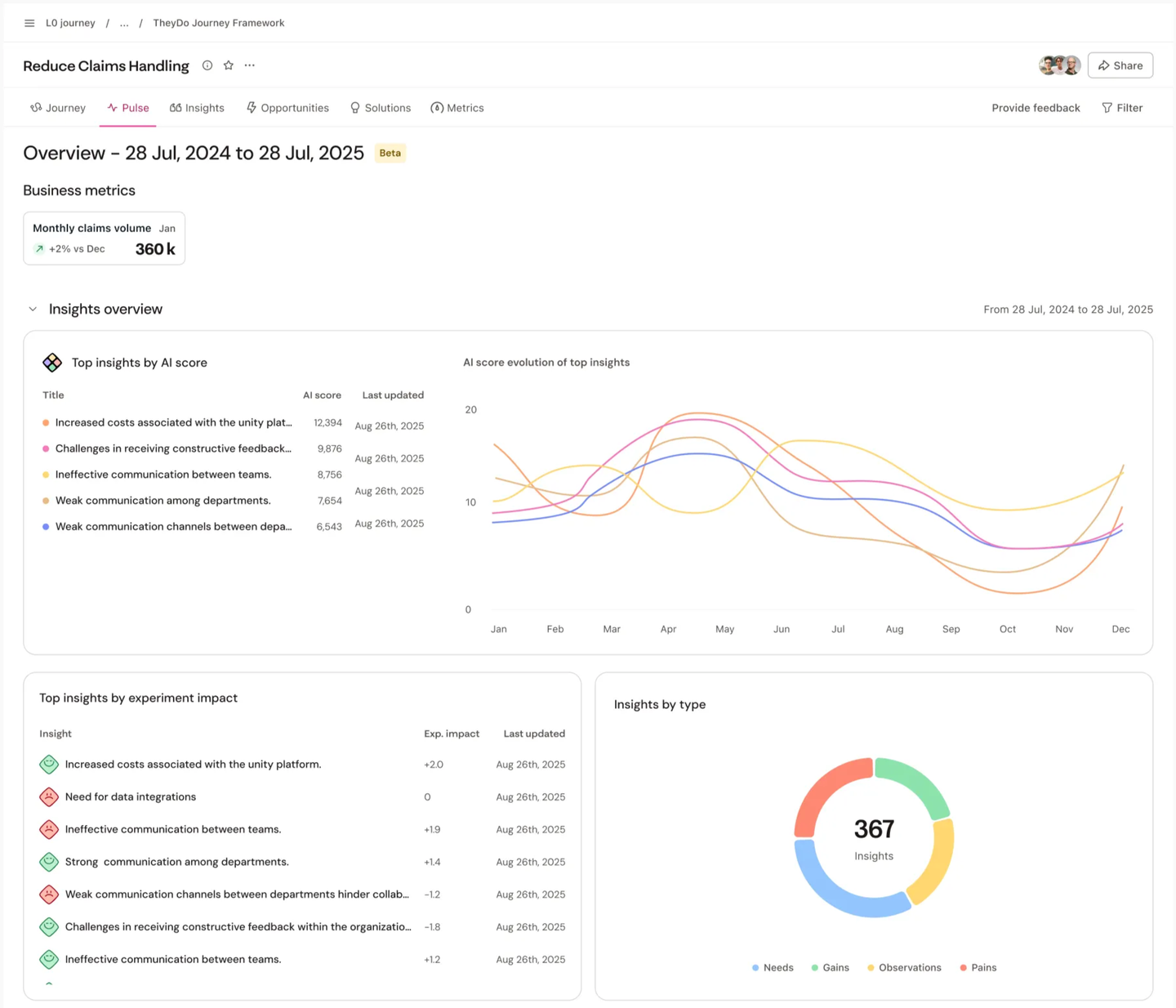Switch to the Opportunities tab

pos(287,108)
